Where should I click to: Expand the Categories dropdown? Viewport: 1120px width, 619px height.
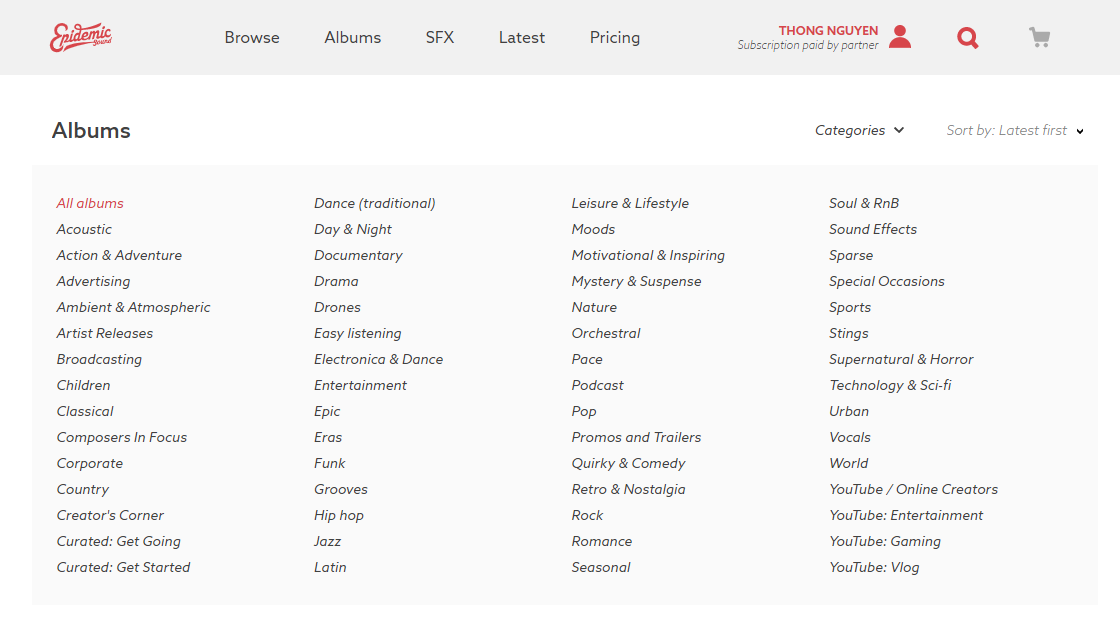click(859, 130)
